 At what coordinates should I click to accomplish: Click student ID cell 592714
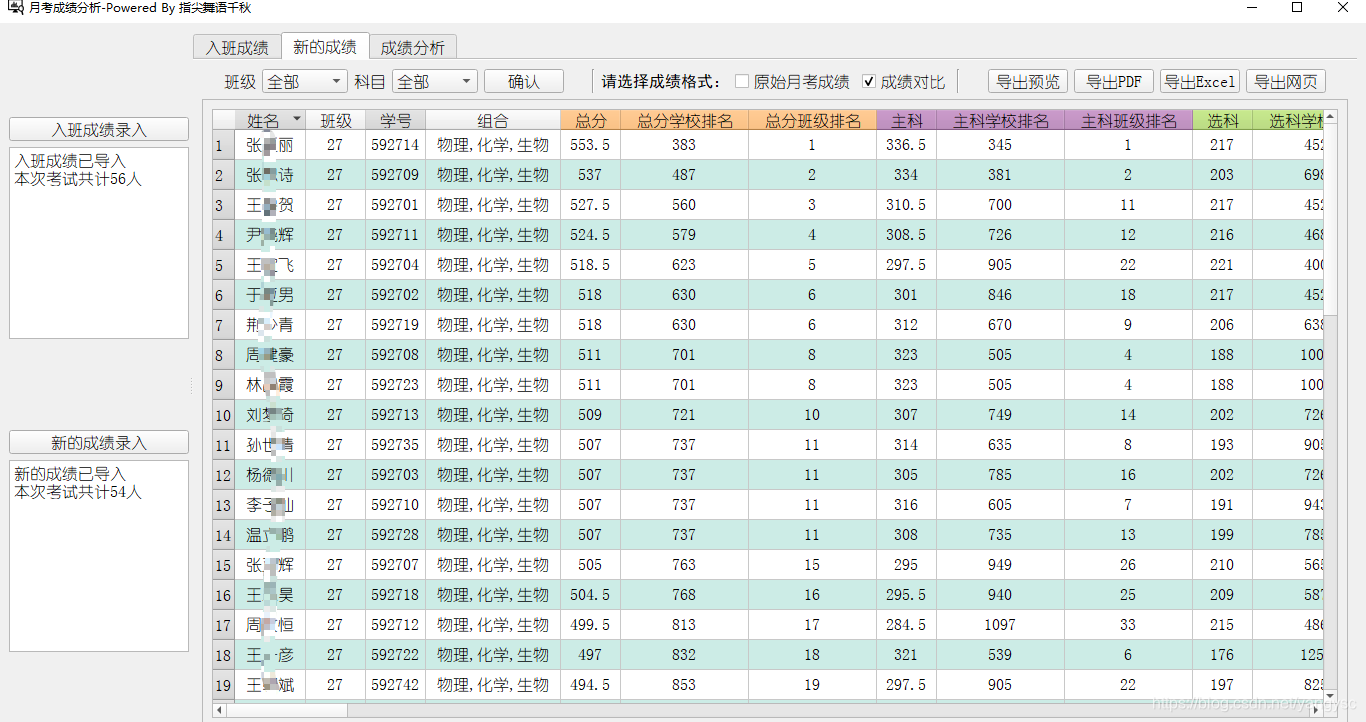[x=396, y=145]
